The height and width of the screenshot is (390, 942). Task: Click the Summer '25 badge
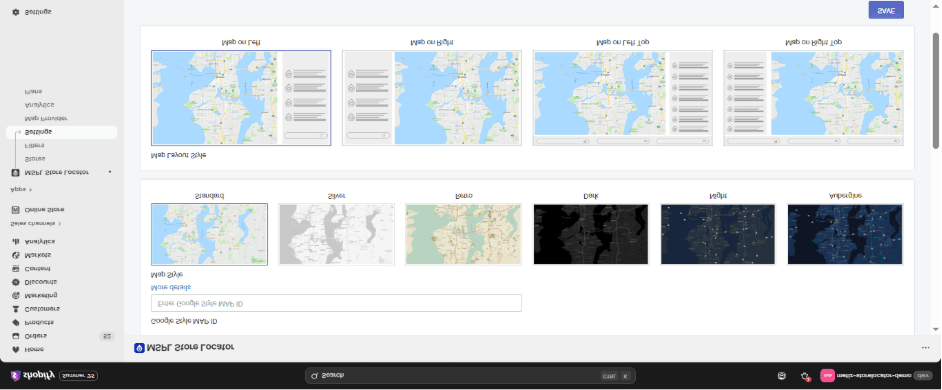[78, 376]
